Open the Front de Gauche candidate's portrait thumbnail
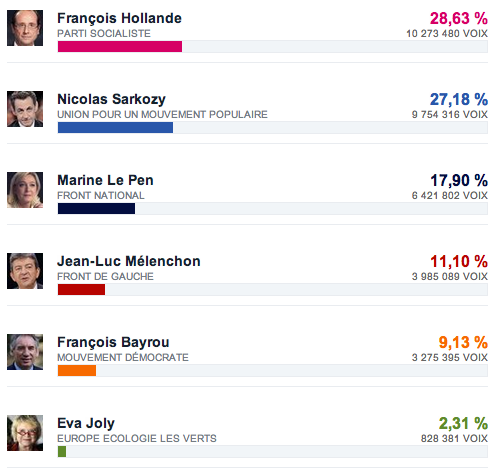Screen dimensions: 502x471 [25, 271]
